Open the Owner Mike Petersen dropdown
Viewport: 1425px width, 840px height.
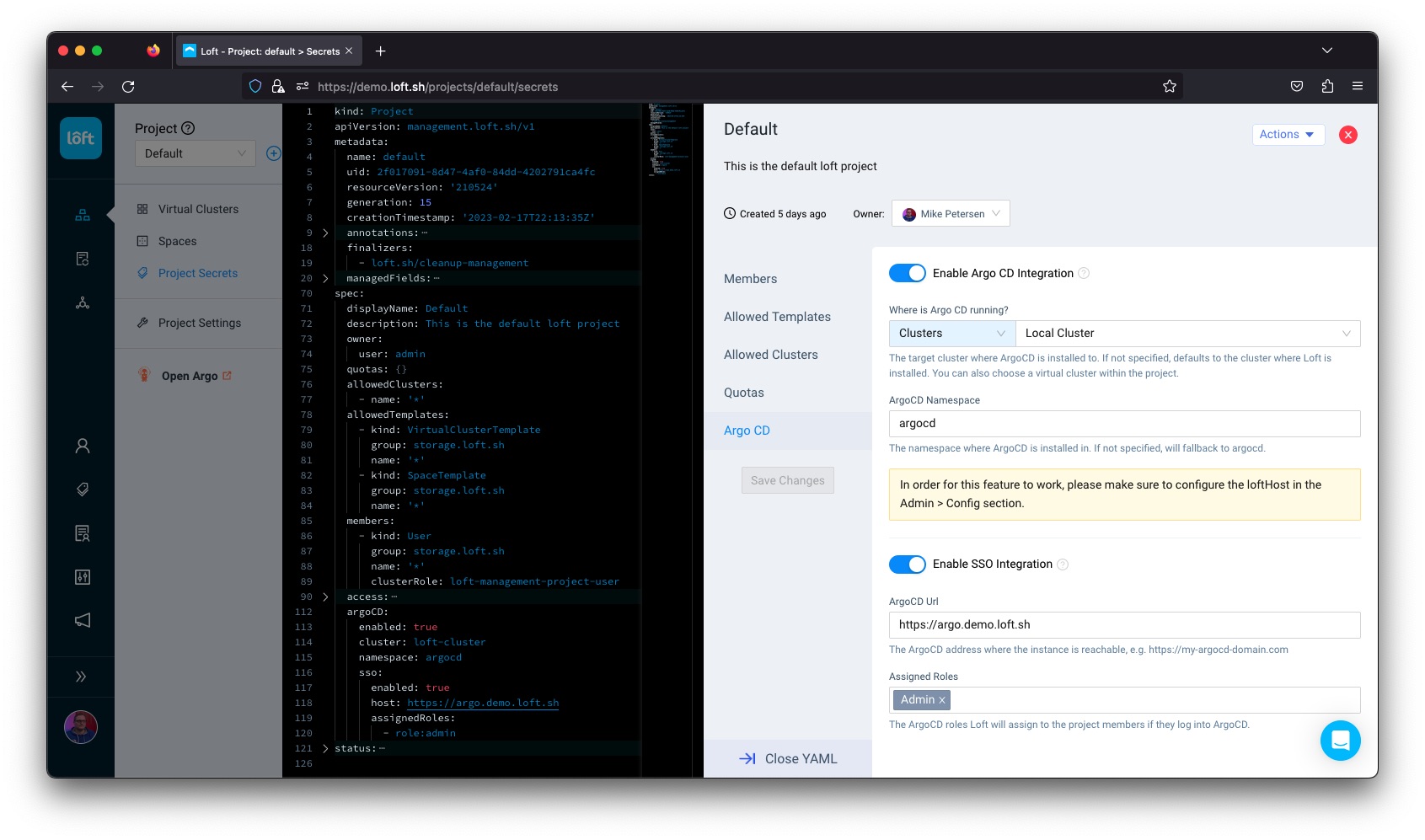coord(951,214)
